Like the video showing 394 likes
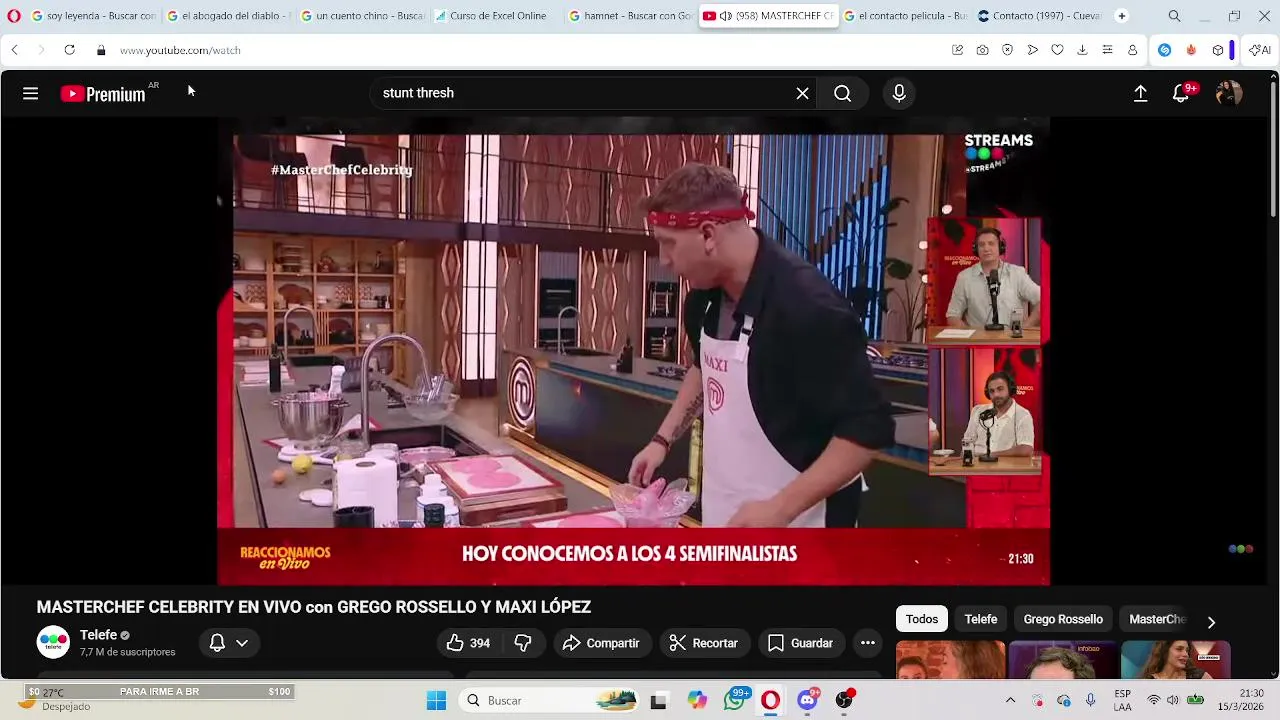This screenshot has width=1280, height=720. (x=468, y=643)
